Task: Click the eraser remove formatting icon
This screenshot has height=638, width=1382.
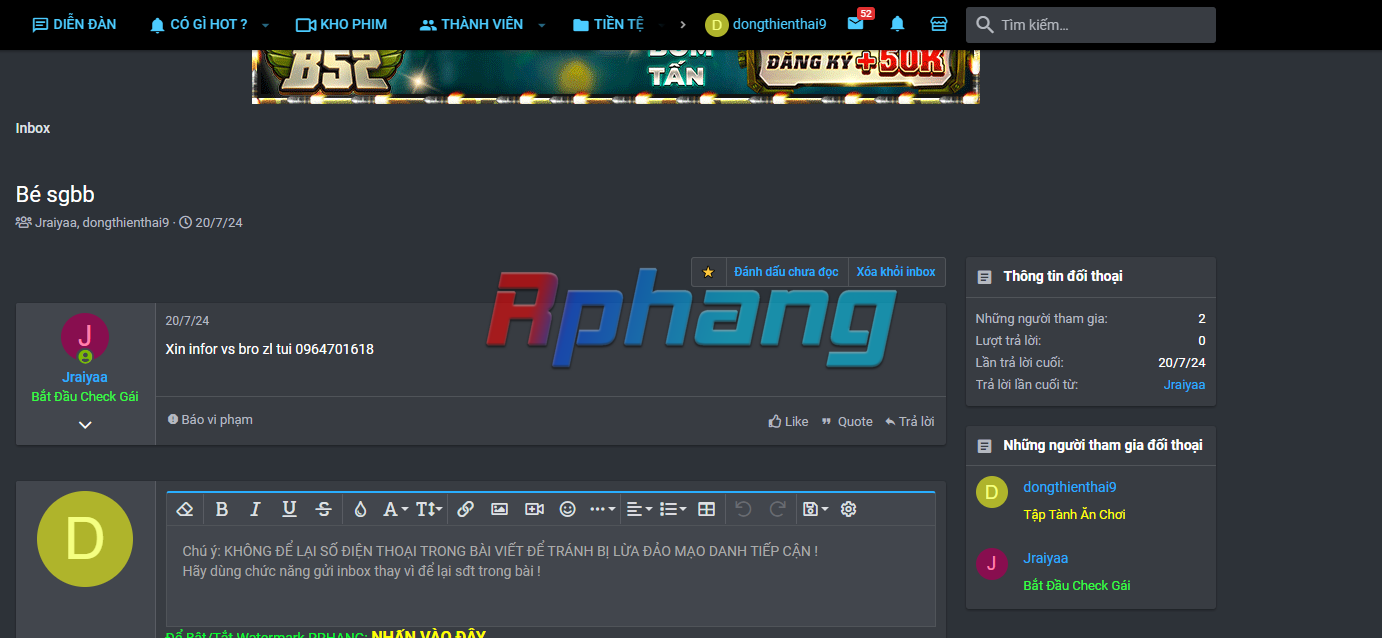Action: pos(184,509)
